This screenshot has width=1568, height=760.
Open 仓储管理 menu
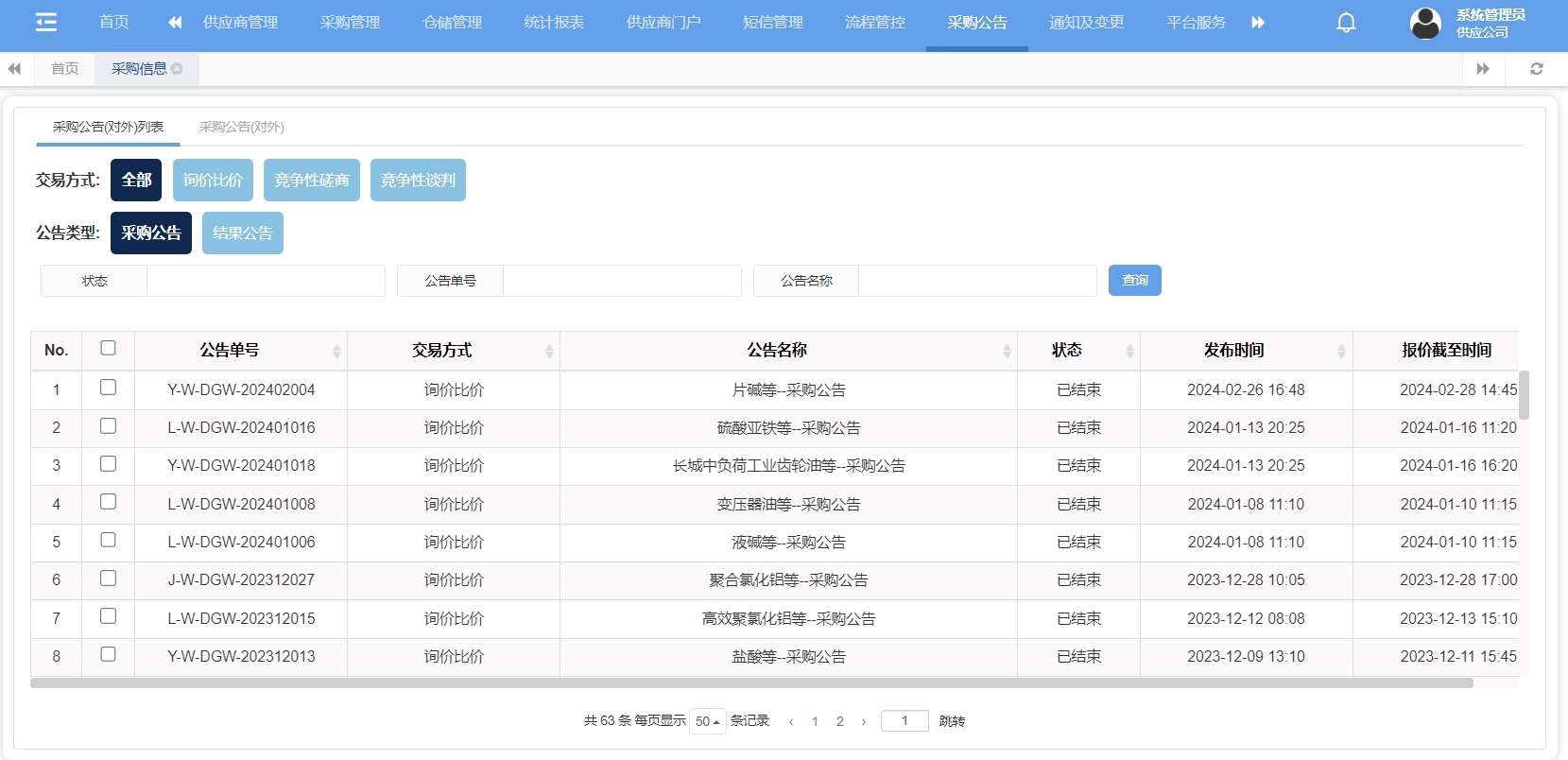pyautogui.click(x=452, y=23)
